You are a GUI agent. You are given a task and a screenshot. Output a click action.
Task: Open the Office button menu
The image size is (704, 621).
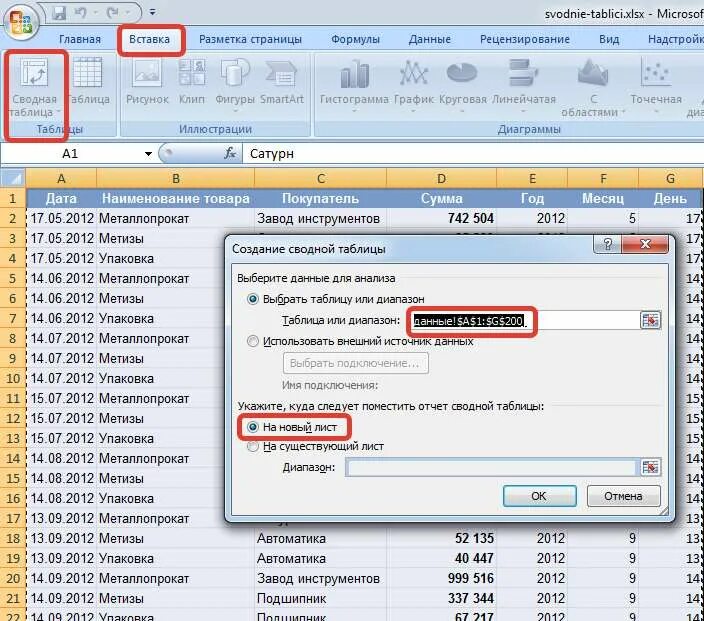click(x=21, y=22)
